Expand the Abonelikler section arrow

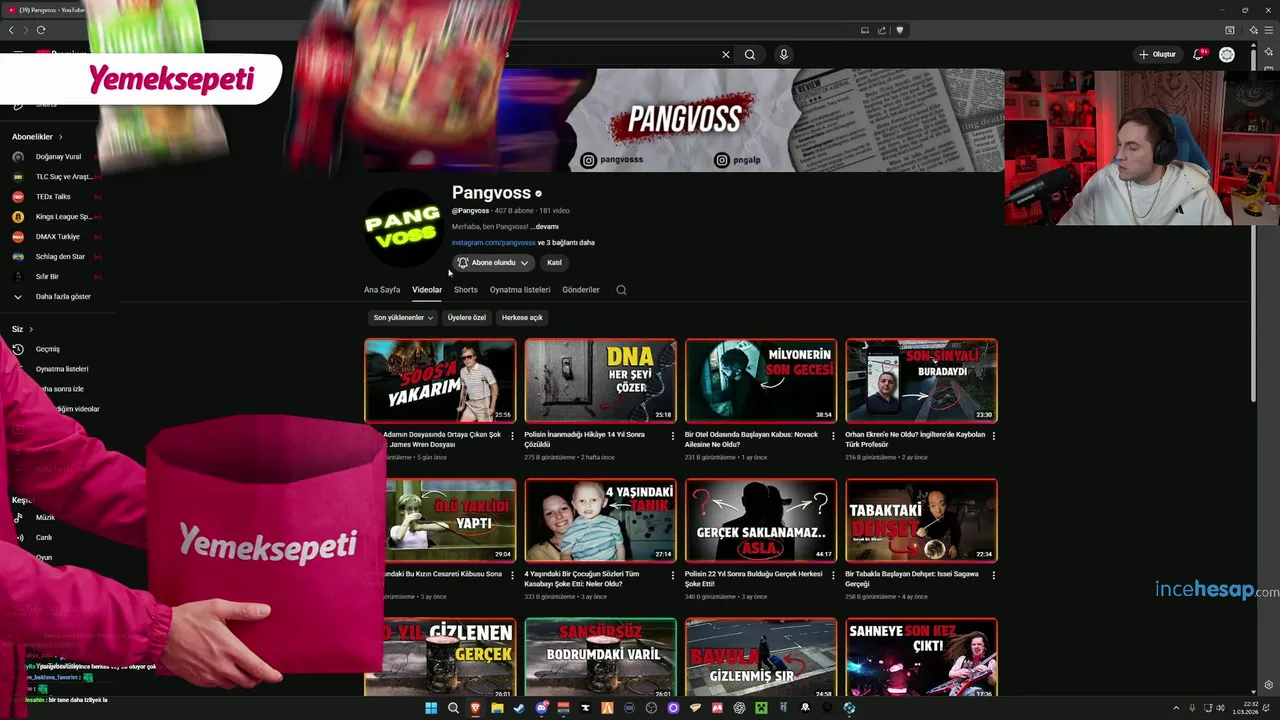[x=60, y=137]
